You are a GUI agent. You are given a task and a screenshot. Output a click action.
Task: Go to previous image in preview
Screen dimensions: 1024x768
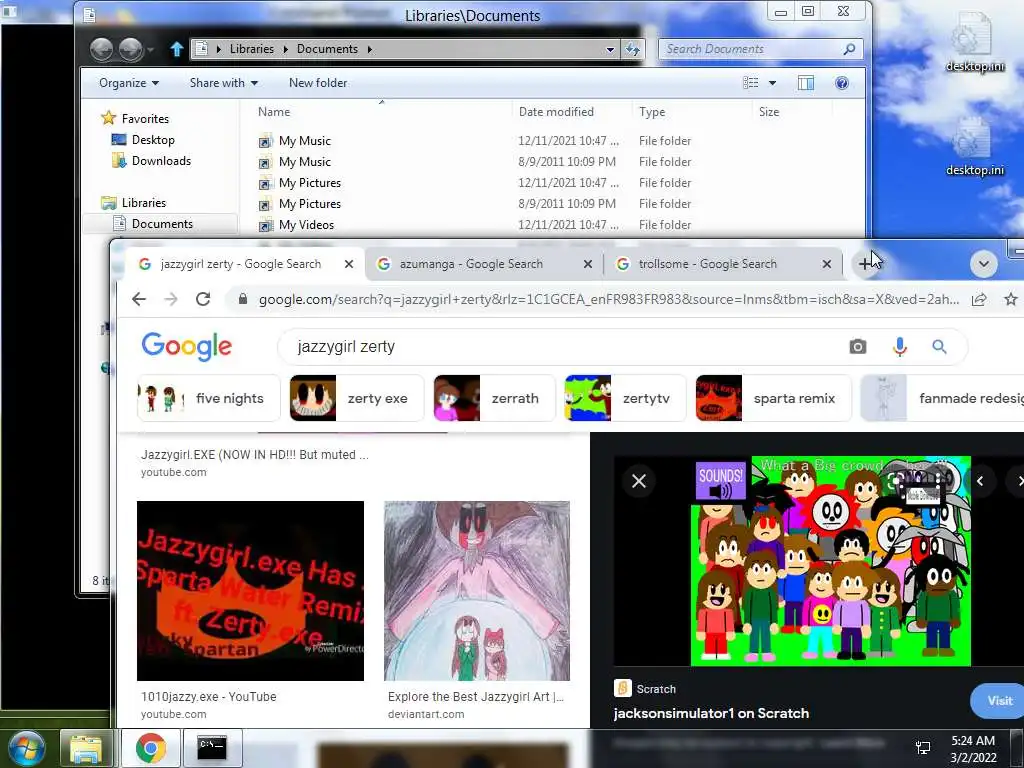[x=980, y=481]
